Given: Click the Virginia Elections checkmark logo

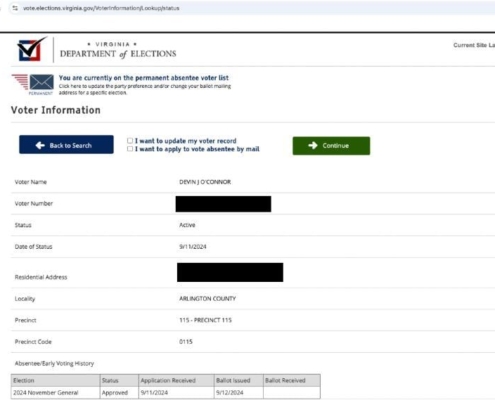Looking at the screenshot, I should 32,49.
